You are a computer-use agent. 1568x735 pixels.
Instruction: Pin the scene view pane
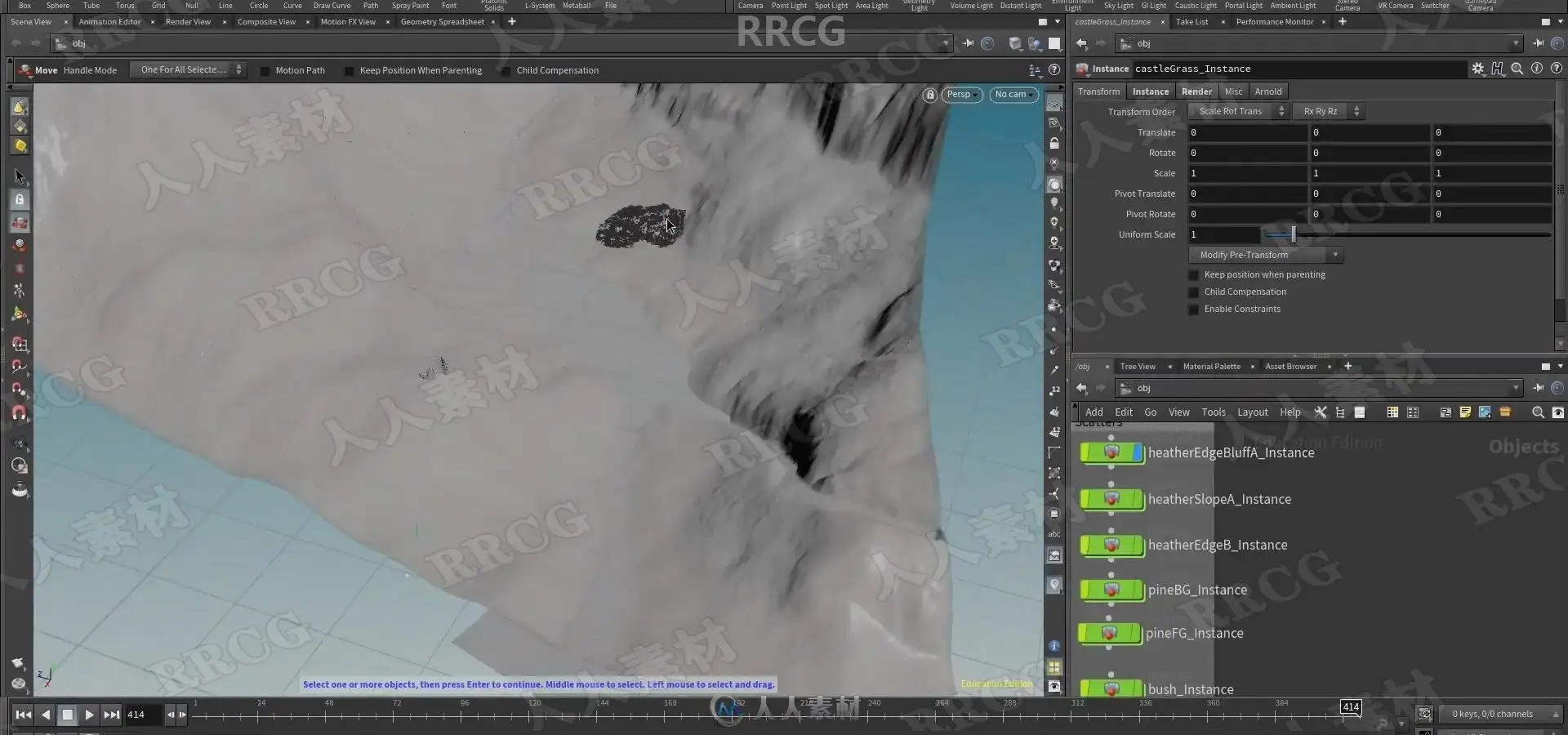click(x=968, y=43)
